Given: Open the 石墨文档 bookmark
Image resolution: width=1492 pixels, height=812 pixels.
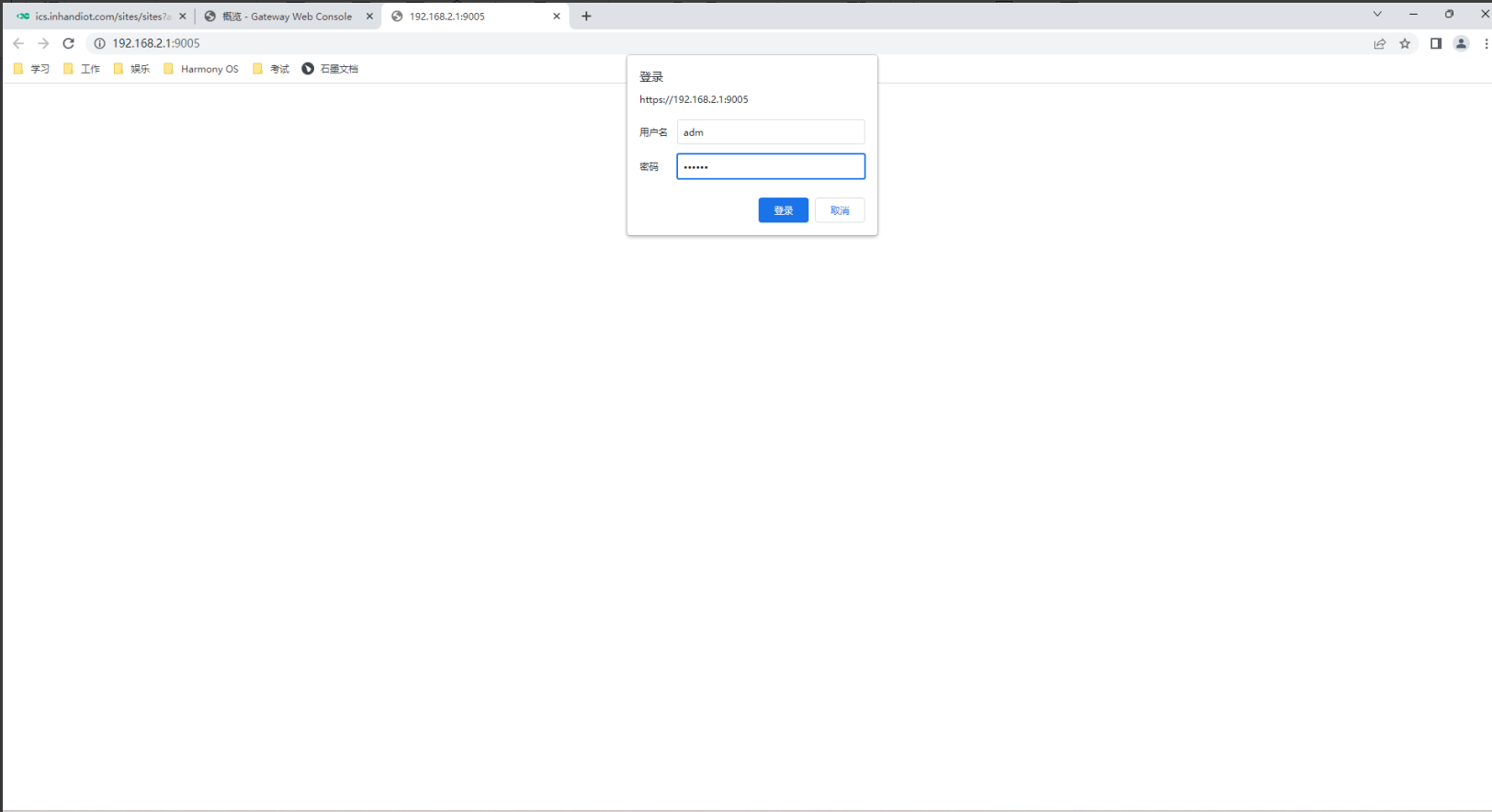Looking at the screenshot, I should 330,69.
